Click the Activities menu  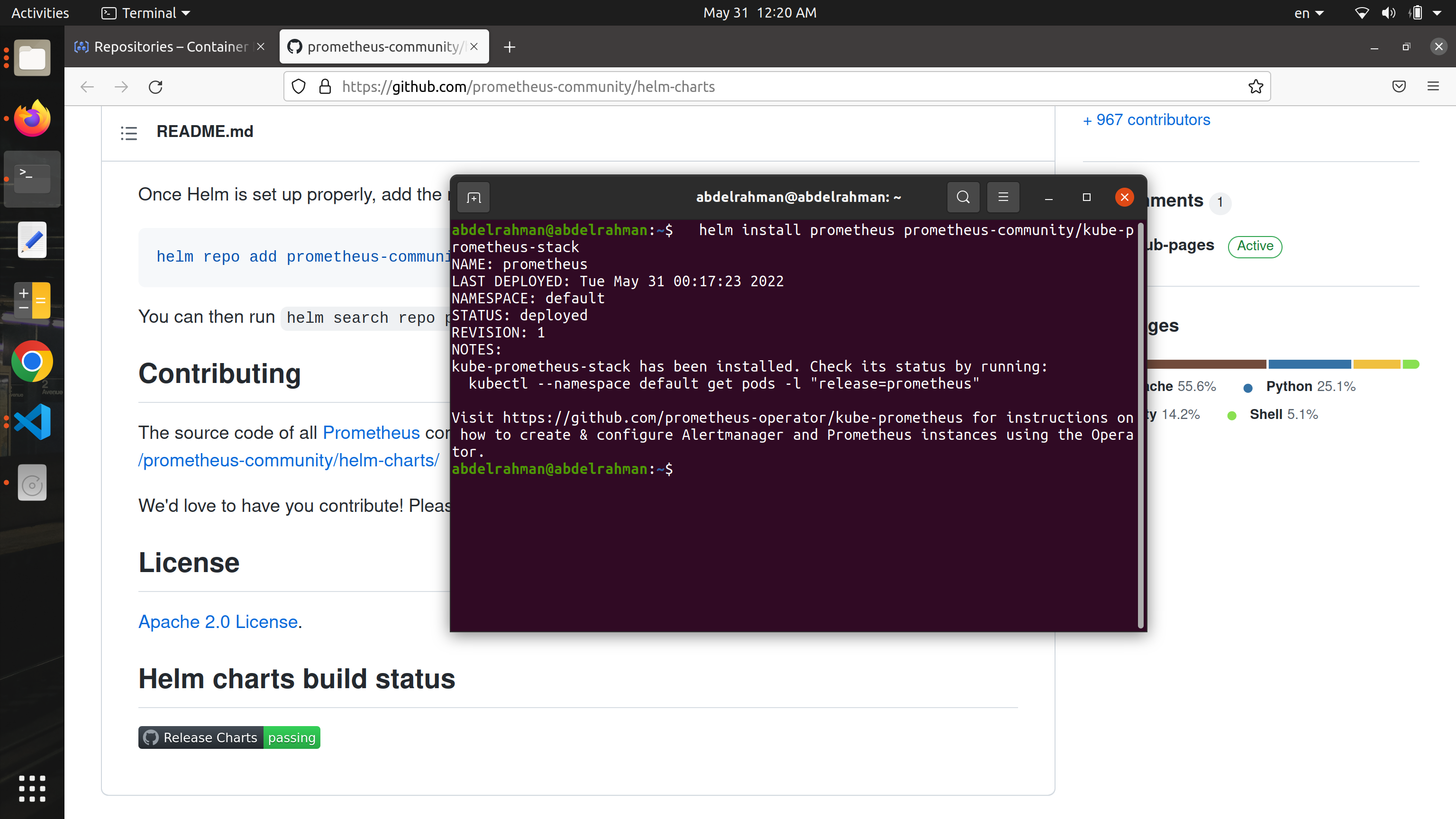point(39,12)
